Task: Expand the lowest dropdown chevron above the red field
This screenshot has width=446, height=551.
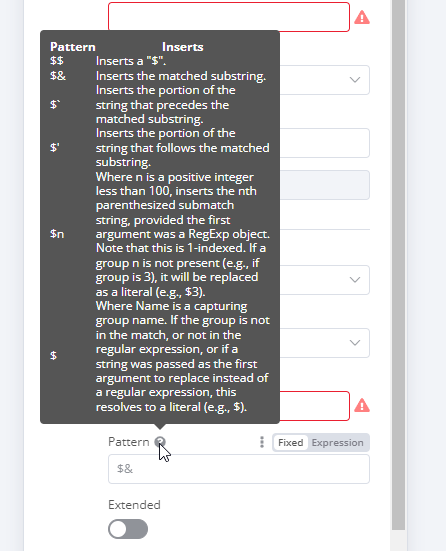Action: (x=355, y=343)
